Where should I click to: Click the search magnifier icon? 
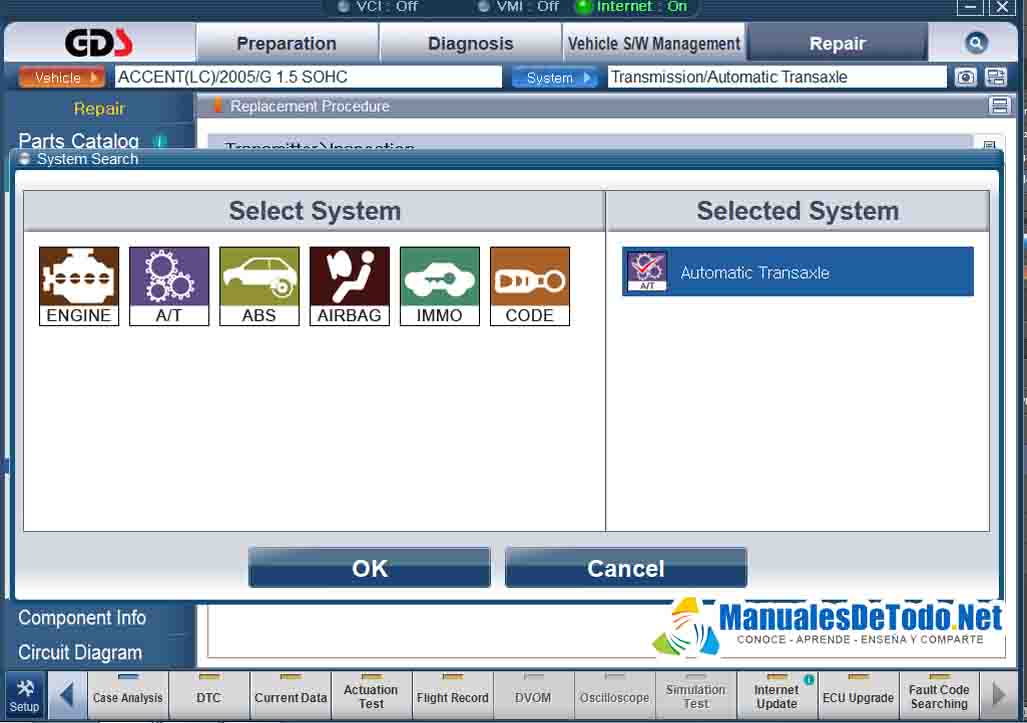(x=976, y=43)
